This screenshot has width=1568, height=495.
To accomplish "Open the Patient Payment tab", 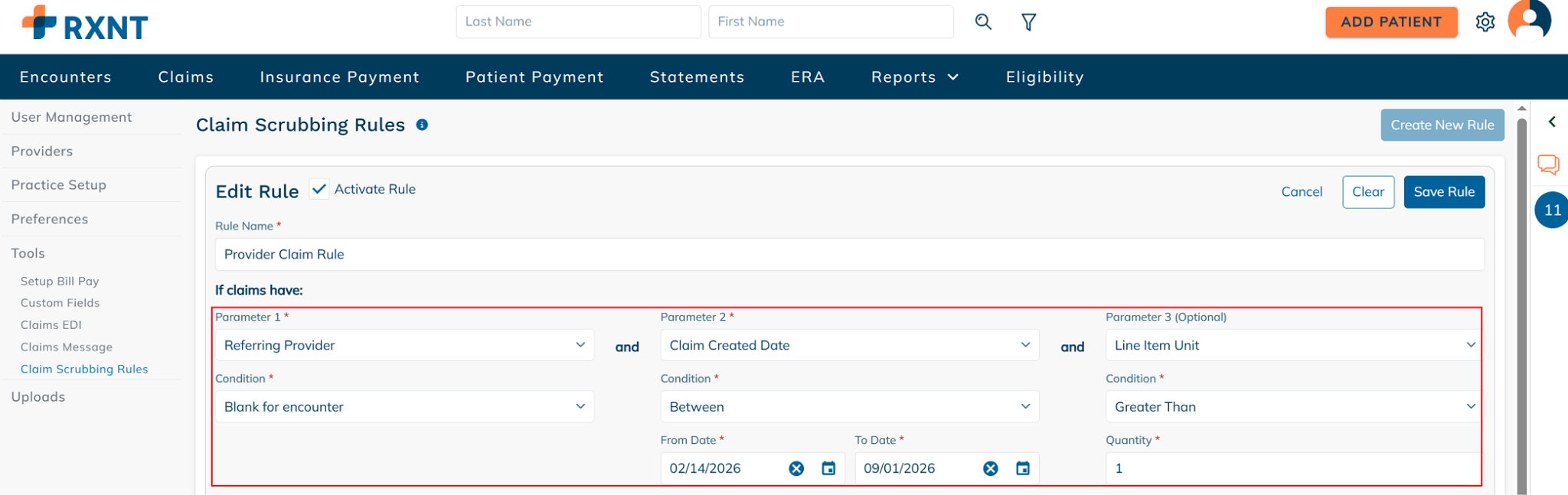I will pyautogui.click(x=534, y=77).
